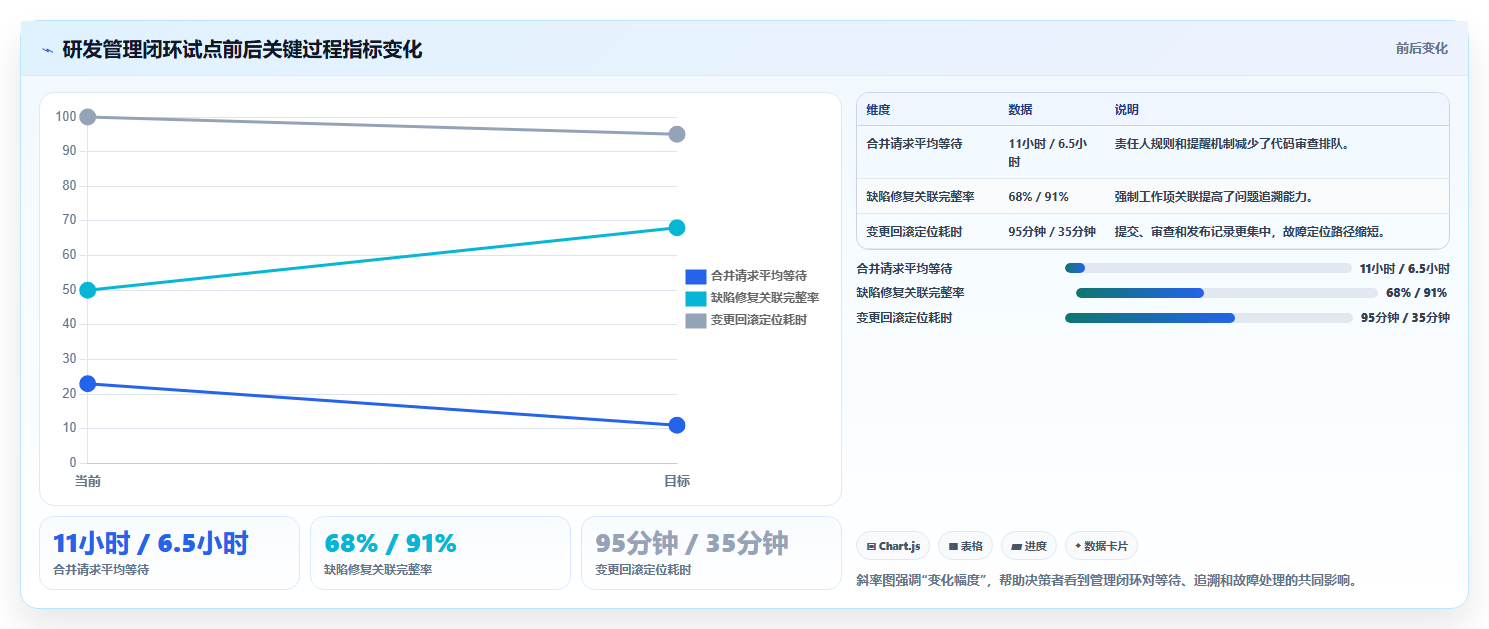The height and width of the screenshot is (629, 1489).
Task: Click the square icon in 表格 chip
Action: pyautogui.click(x=953, y=547)
